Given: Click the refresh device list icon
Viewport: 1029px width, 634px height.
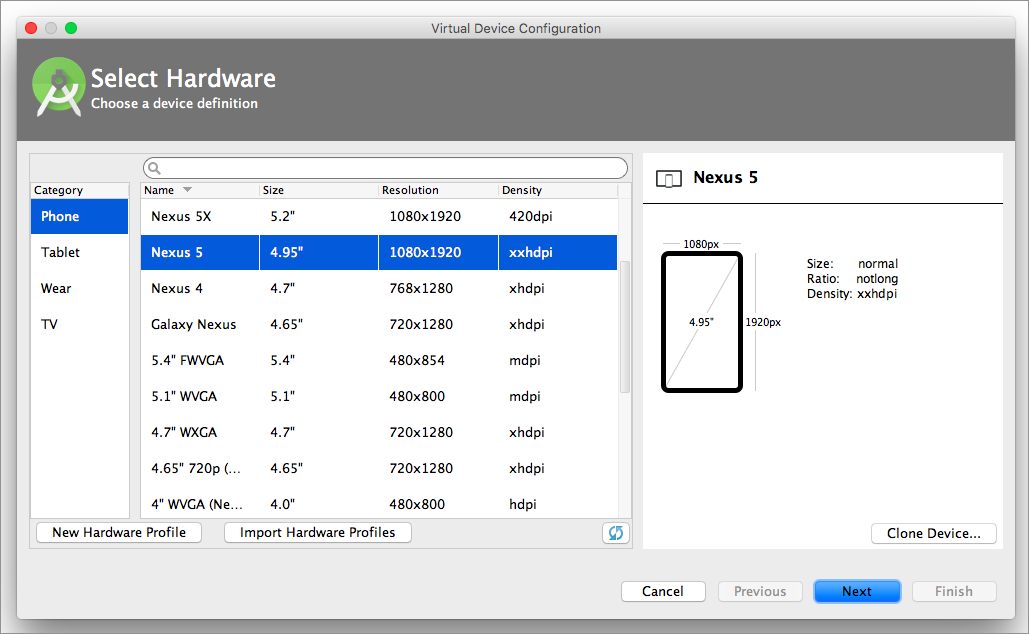Looking at the screenshot, I should 615,533.
